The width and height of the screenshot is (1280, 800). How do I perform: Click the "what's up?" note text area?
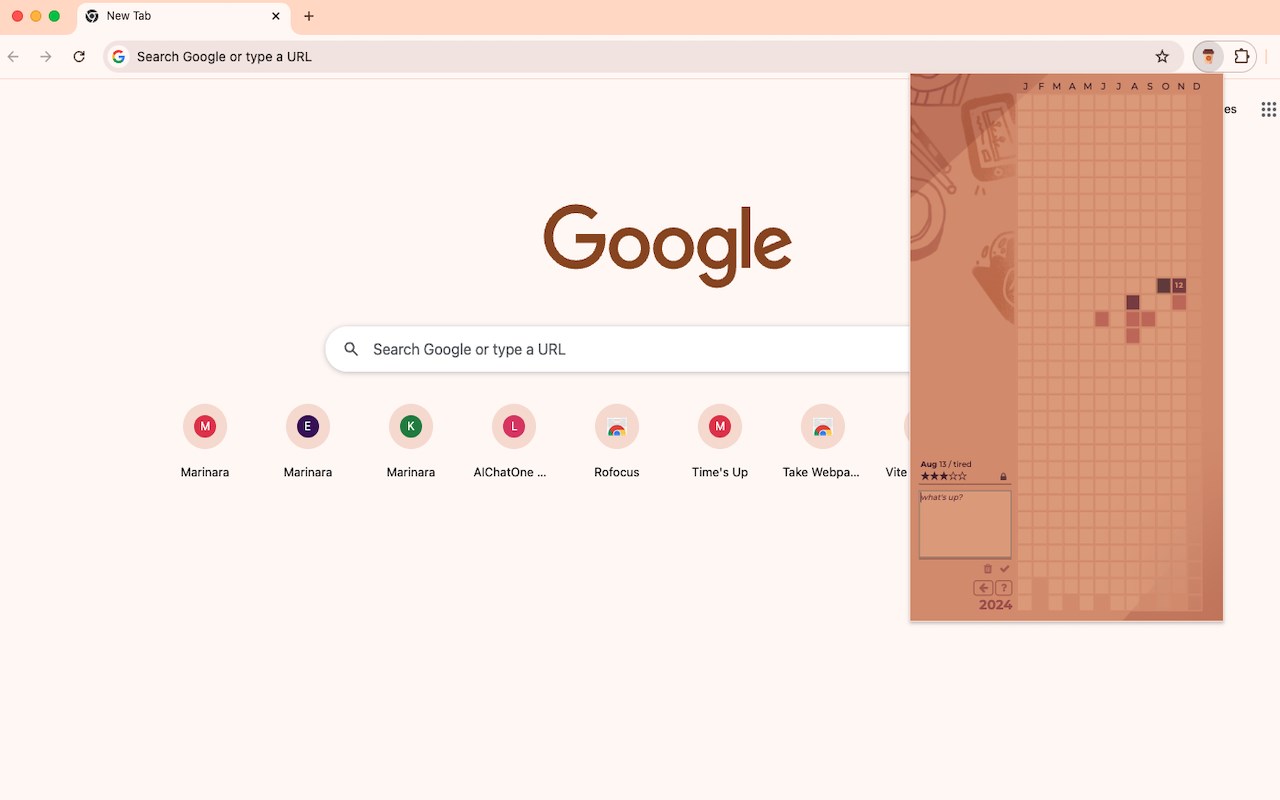(x=965, y=524)
